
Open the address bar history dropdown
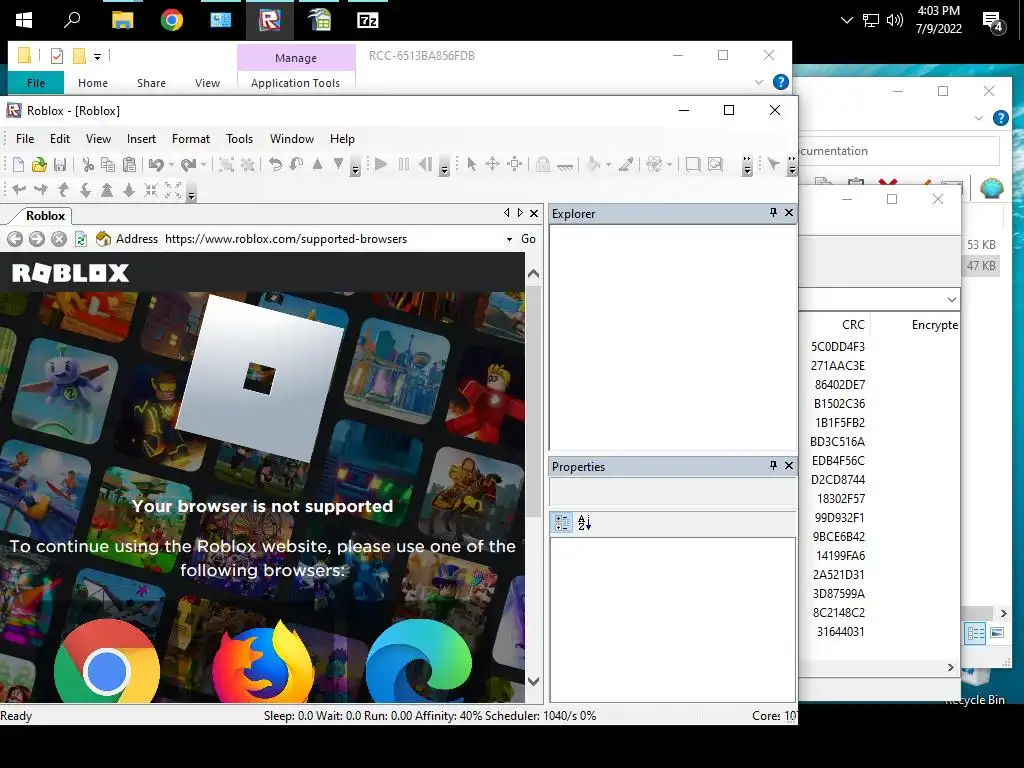point(509,239)
